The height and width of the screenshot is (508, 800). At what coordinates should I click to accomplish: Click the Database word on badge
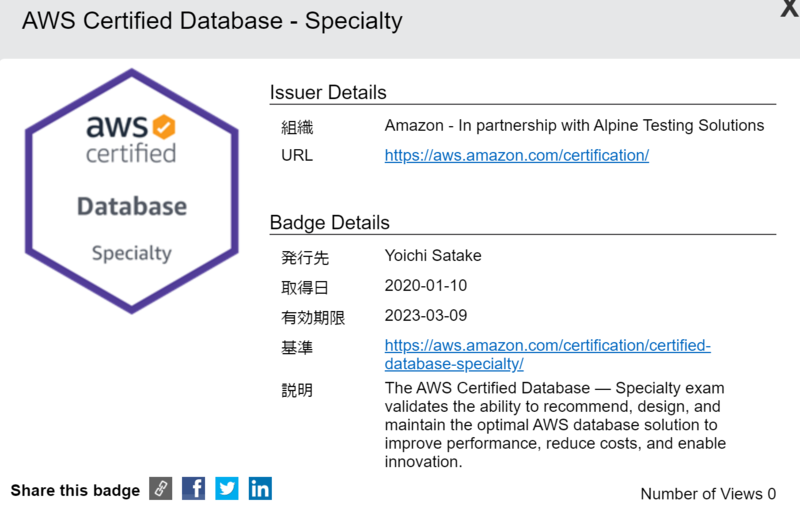(132, 206)
